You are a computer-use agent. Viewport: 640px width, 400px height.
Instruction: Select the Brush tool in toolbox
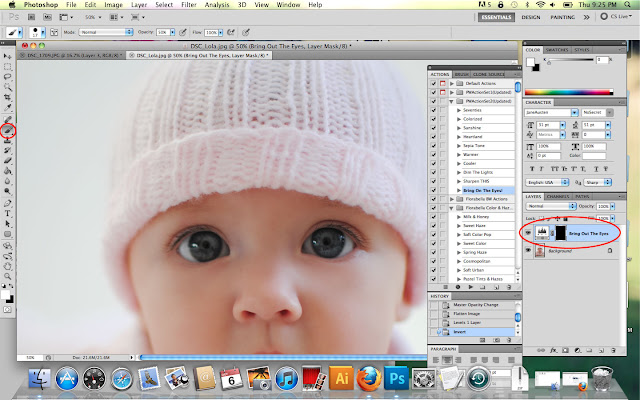(x=7, y=130)
